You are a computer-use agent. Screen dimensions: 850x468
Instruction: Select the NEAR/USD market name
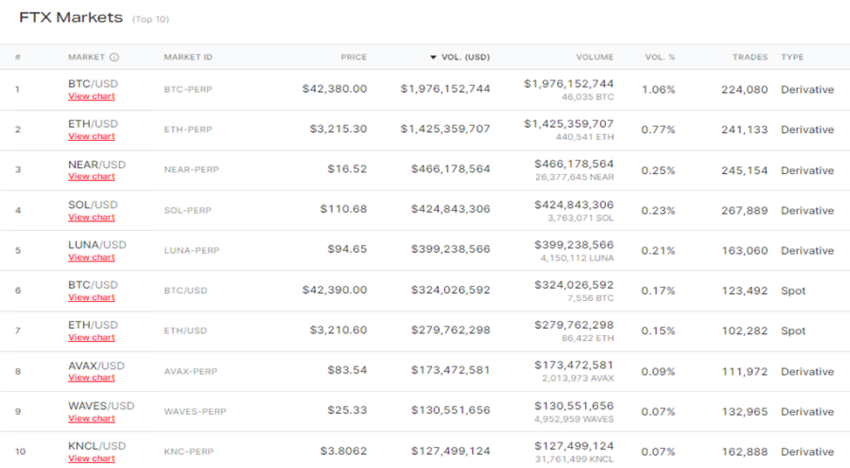(x=97, y=164)
